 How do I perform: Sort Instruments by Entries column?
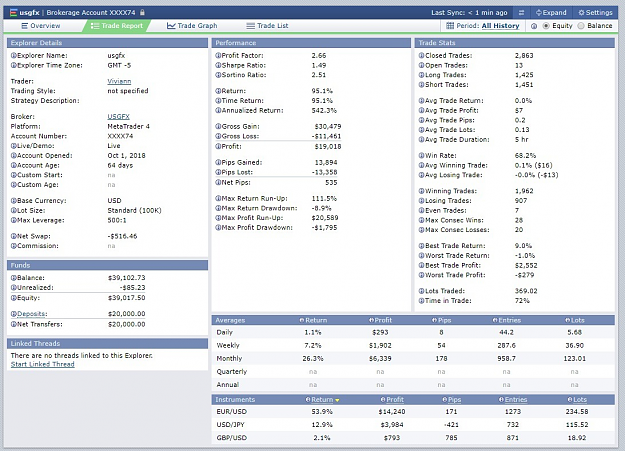[516, 400]
